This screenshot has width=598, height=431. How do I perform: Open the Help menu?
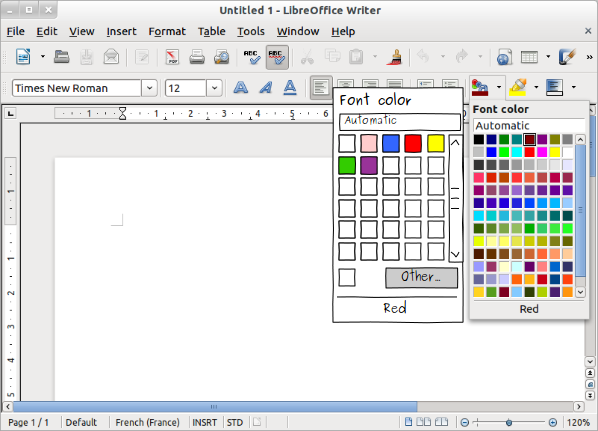(343, 31)
